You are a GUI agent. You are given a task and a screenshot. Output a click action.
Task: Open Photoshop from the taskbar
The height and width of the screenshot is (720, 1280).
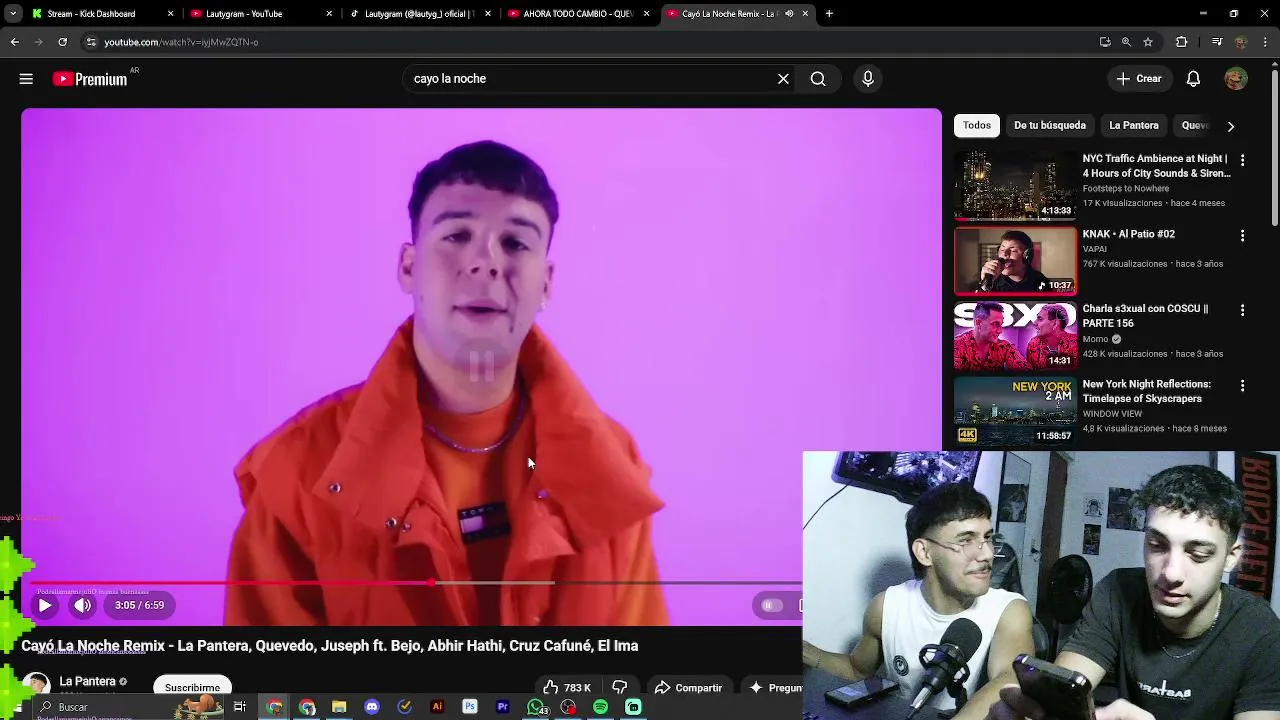(x=470, y=707)
